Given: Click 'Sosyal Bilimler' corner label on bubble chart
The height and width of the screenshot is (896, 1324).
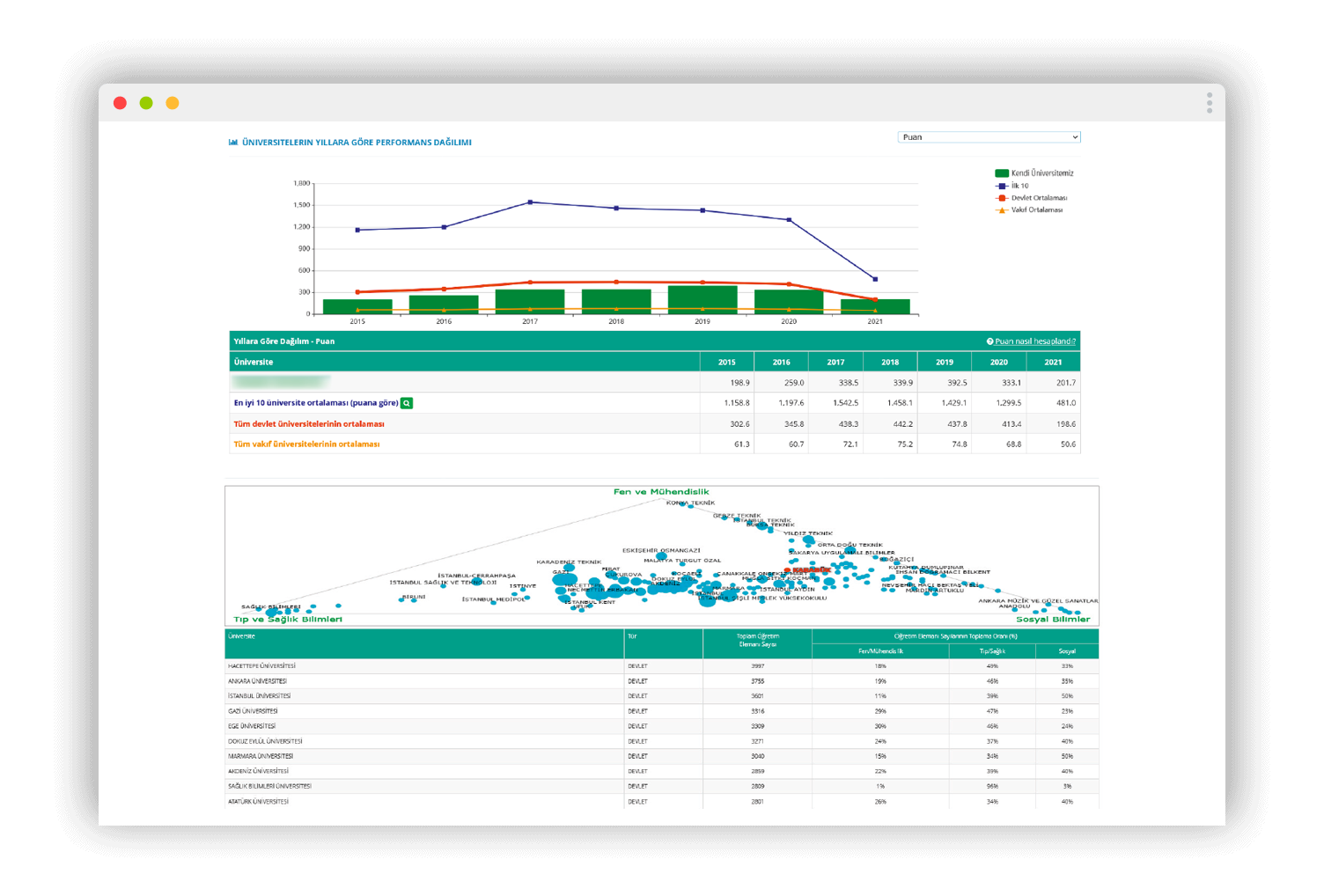Looking at the screenshot, I should pyautogui.click(x=1053, y=620).
